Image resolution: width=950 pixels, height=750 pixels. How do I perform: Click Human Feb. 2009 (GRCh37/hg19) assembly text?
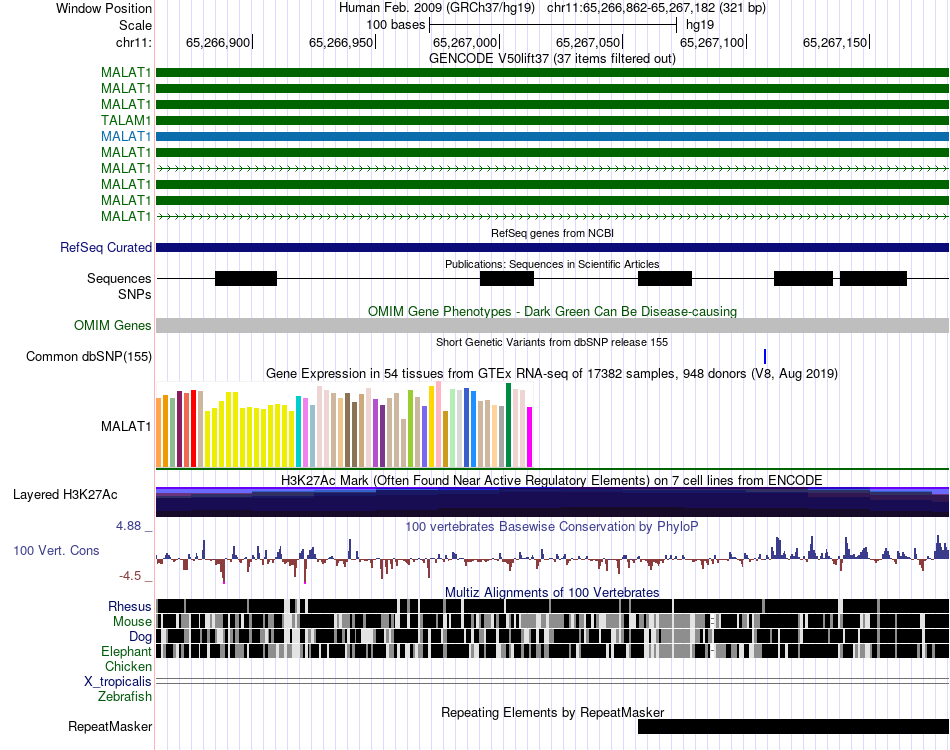pos(437,8)
